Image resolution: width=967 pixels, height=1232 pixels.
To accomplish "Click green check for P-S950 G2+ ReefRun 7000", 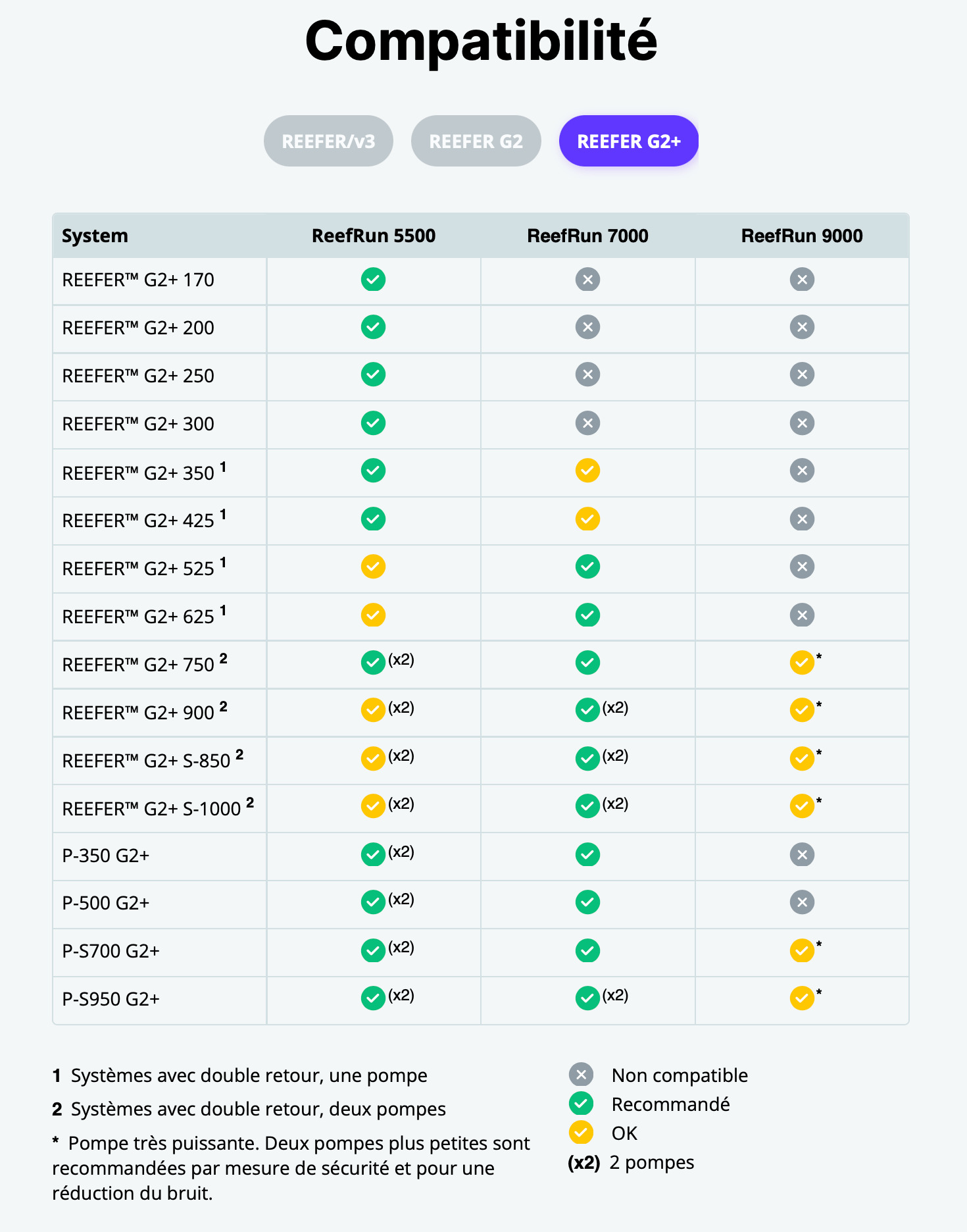I will [x=587, y=998].
